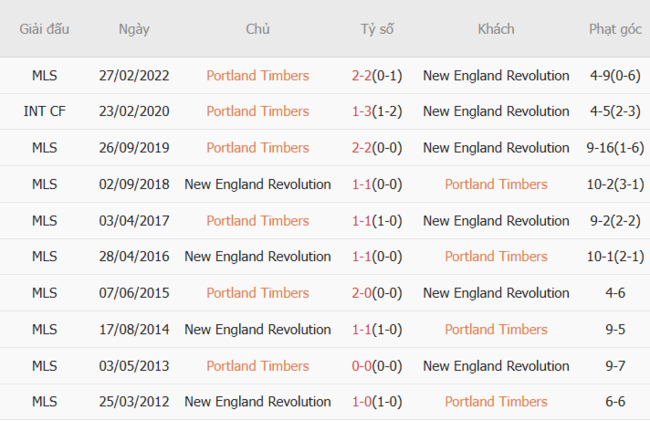Click the 1-3 score of the 23/02/2020 match
Image resolution: width=650 pixels, height=421 pixels.
(x=362, y=111)
